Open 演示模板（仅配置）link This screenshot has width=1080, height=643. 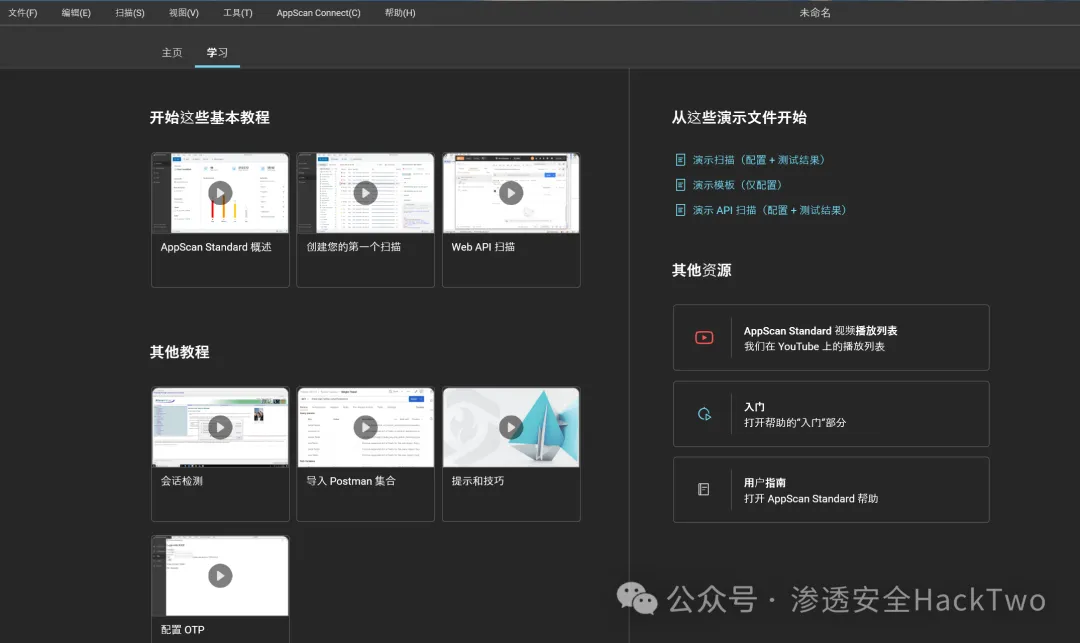click(x=737, y=185)
